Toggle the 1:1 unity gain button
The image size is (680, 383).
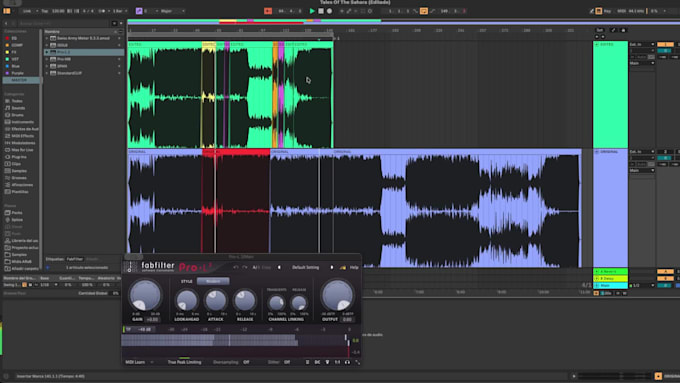click(x=337, y=362)
